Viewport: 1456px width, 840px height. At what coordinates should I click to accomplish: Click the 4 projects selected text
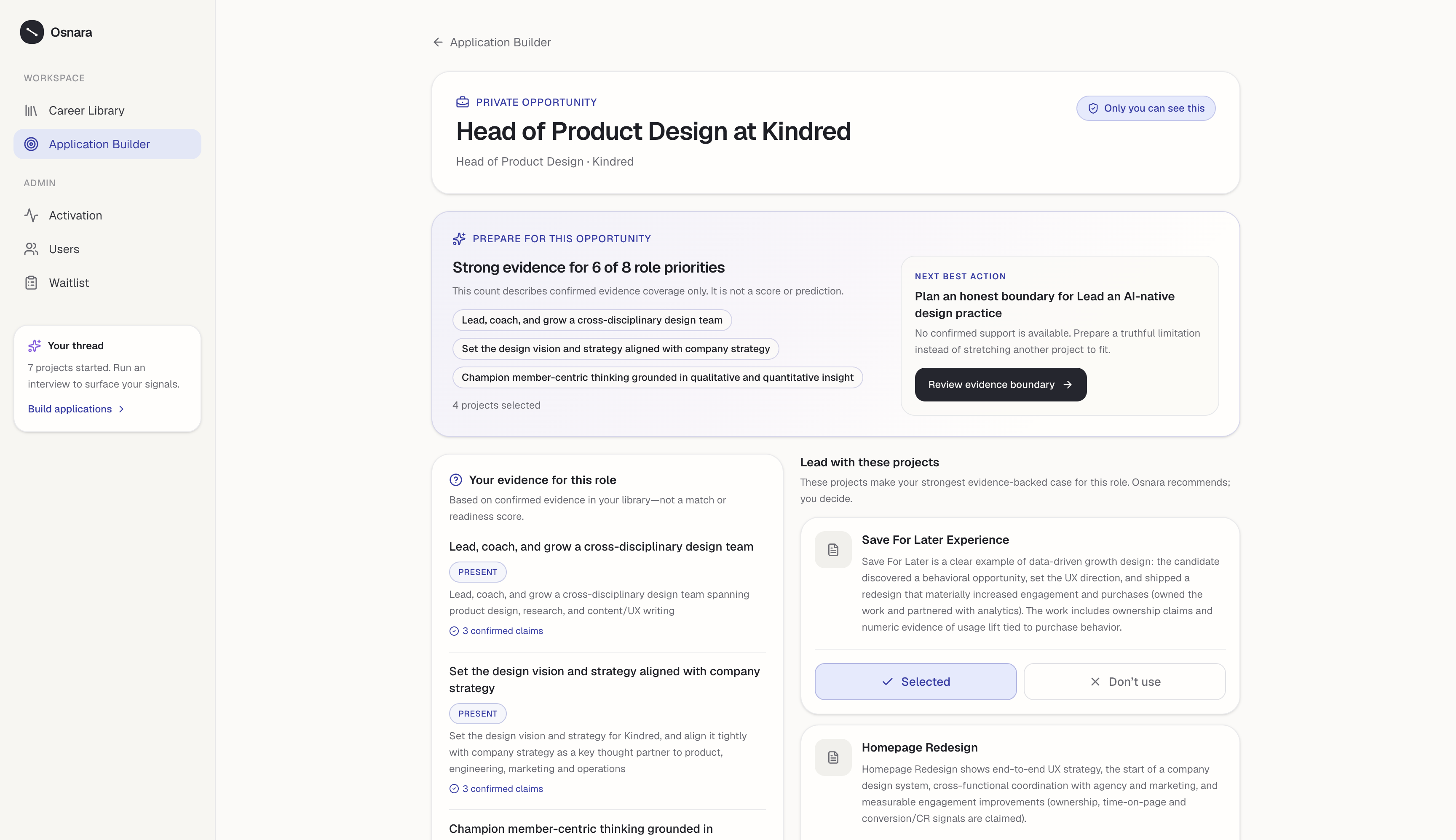pyautogui.click(x=496, y=406)
